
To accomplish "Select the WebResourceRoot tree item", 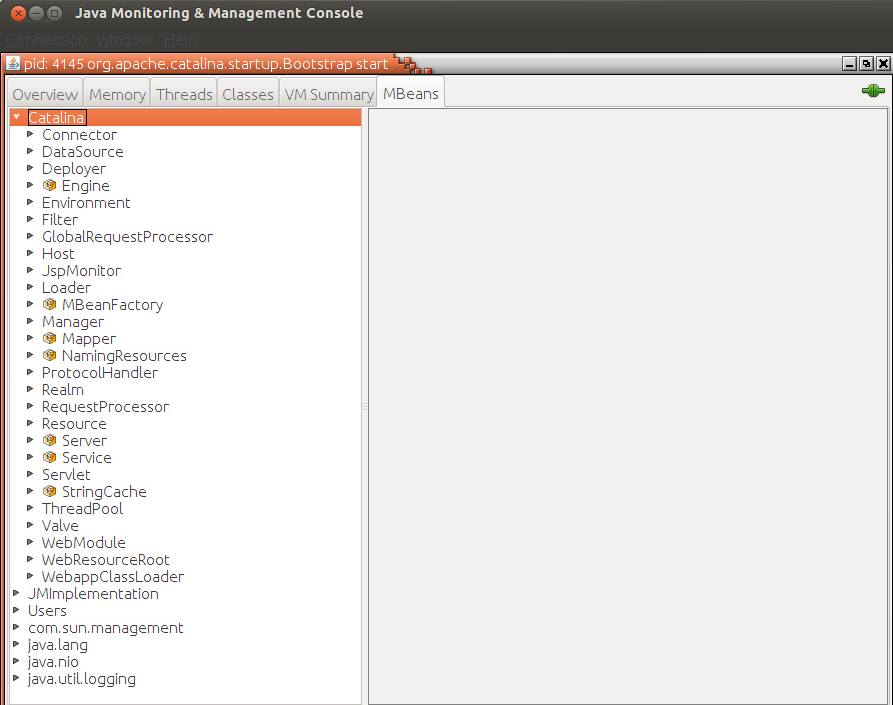I will (105, 559).
